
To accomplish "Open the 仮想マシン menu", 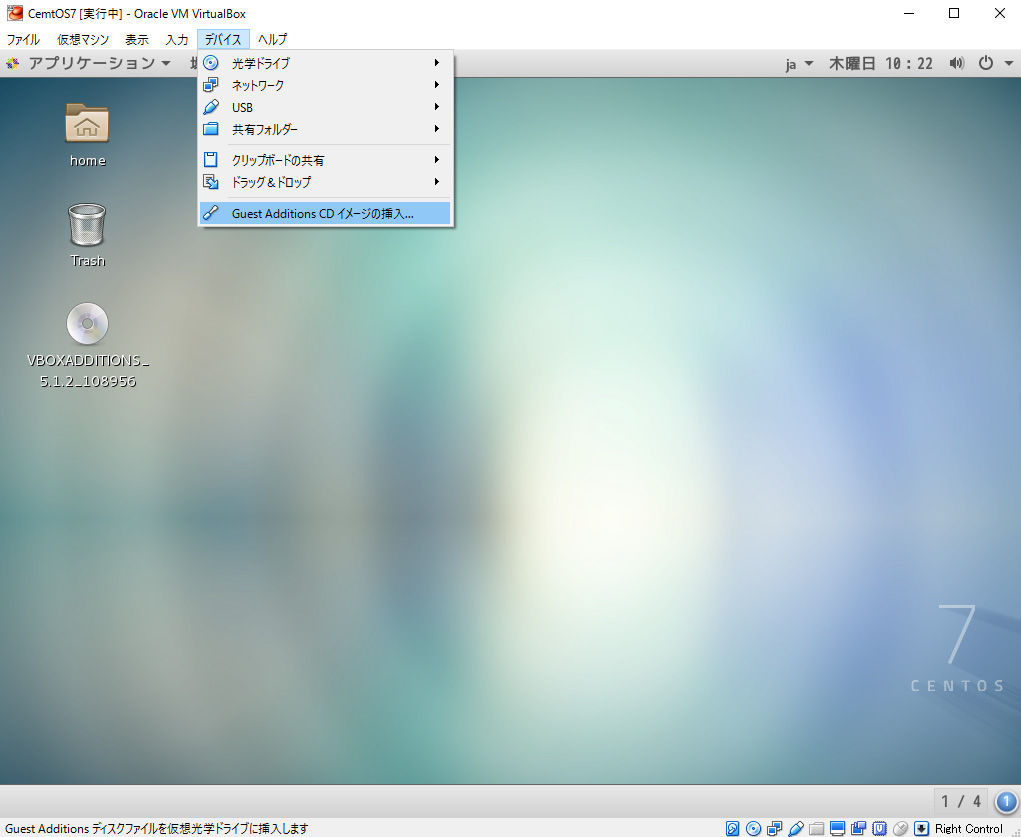I will click(83, 40).
